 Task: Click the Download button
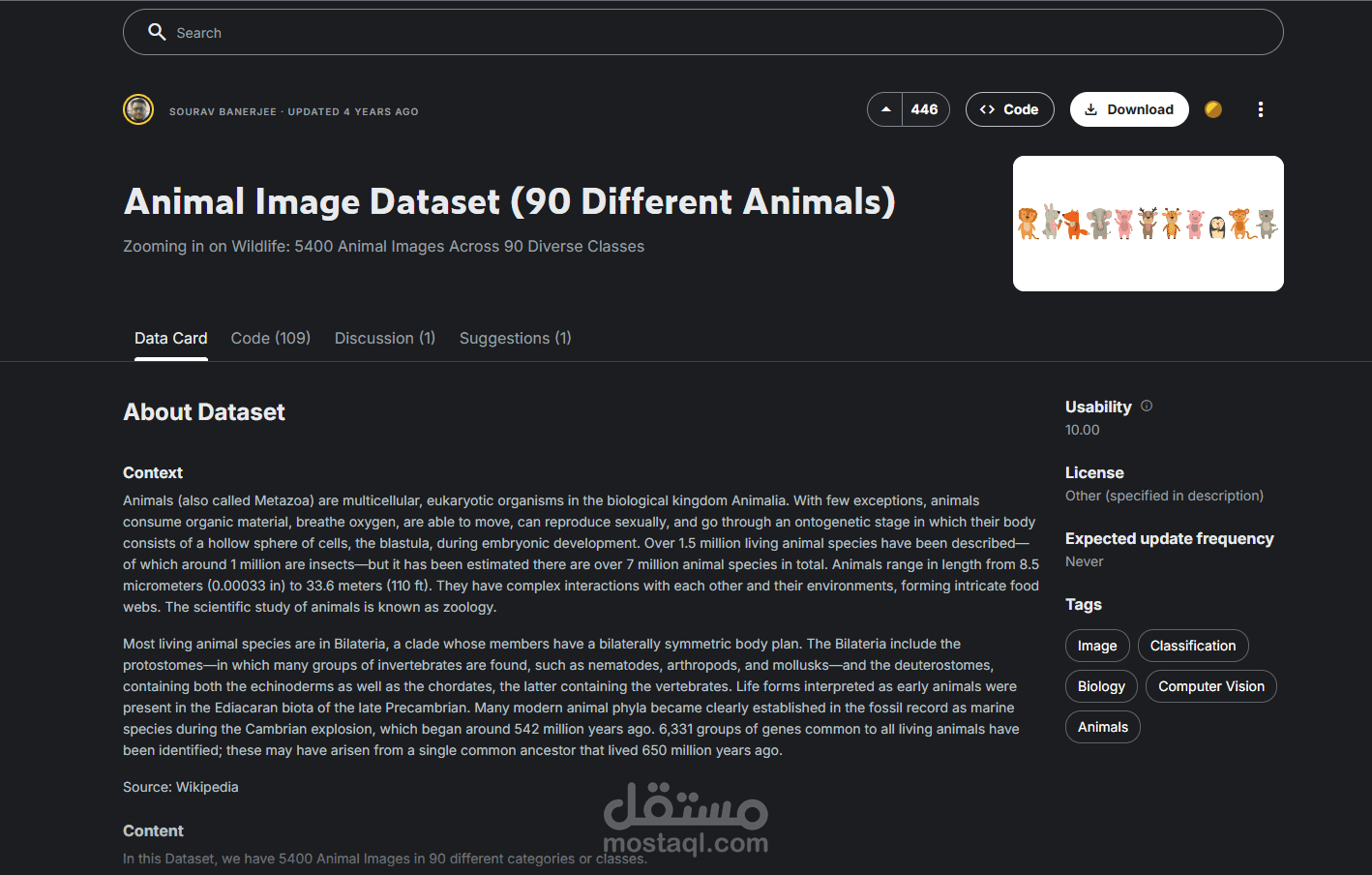click(1129, 109)
